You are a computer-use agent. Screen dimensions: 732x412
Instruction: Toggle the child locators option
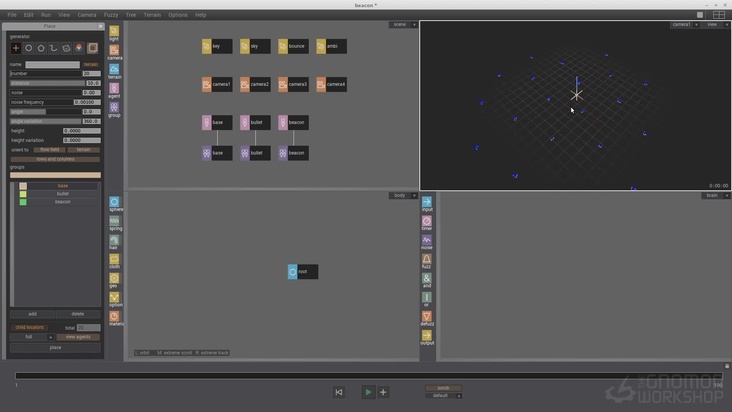29,327
